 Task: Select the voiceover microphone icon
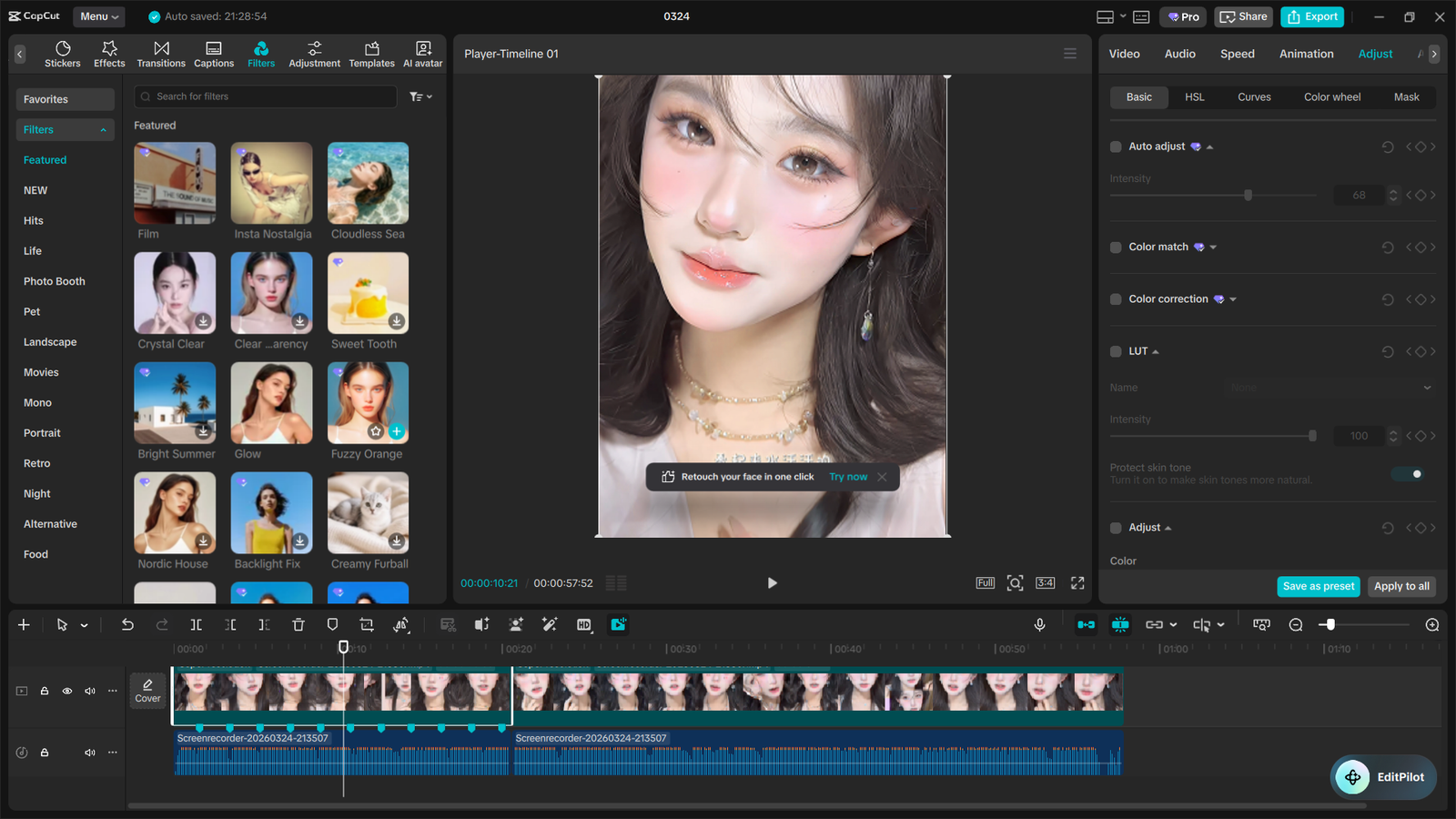pyautogui.click(x=1040, y=625)
